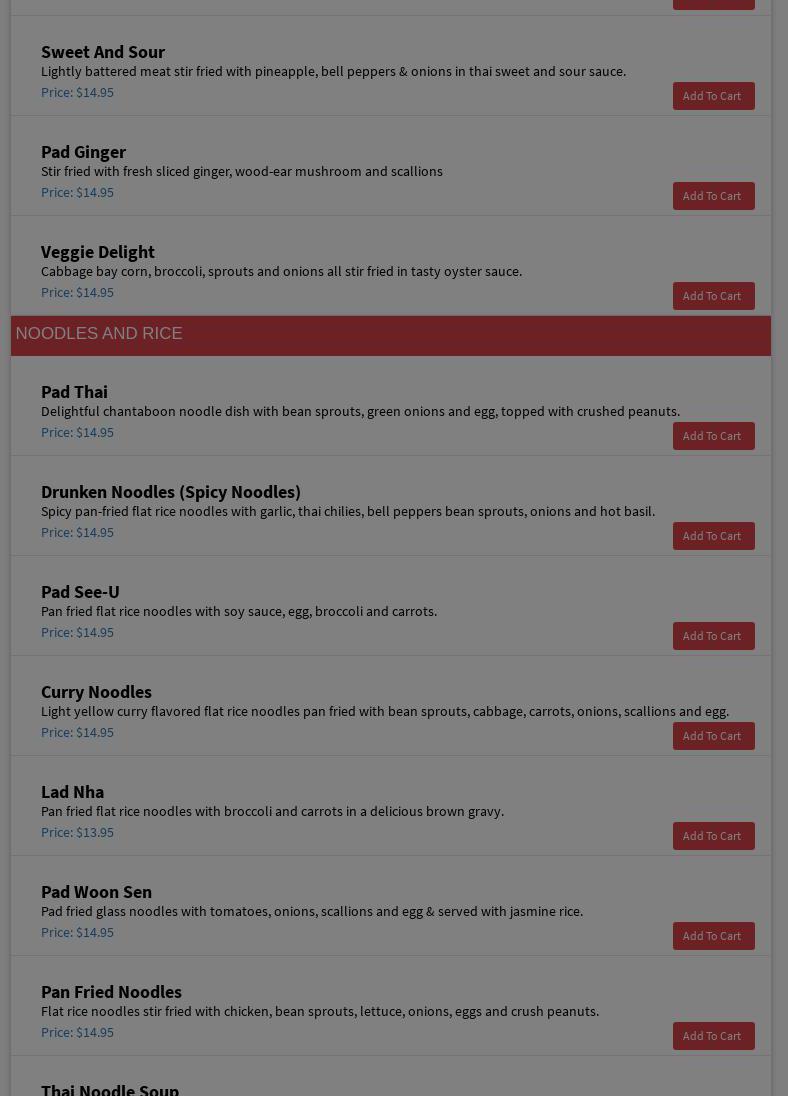The image size is (788, 1096).
Task: Add Curry Noodles to cart
Action: tap(713, 736)
